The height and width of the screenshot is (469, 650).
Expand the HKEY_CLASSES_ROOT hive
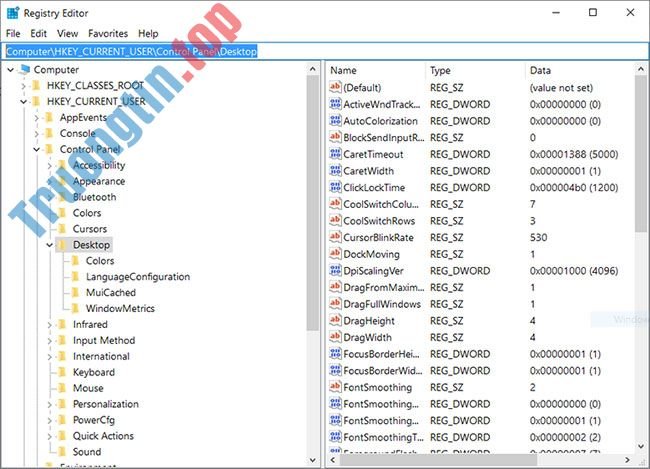(24, 86)
